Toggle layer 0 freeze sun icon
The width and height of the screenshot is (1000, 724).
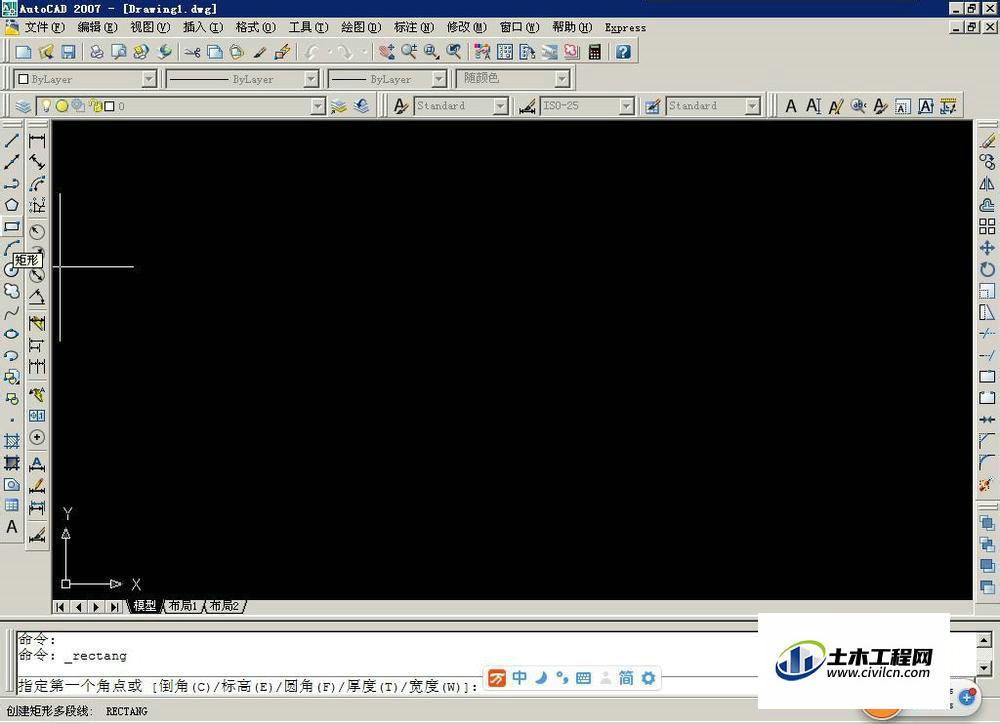coord(62,106)
